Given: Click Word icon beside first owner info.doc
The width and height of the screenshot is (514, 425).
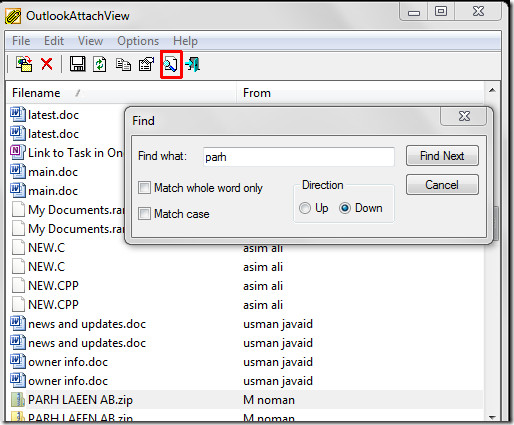Looking at the screenshot, I should pos(17,362).
